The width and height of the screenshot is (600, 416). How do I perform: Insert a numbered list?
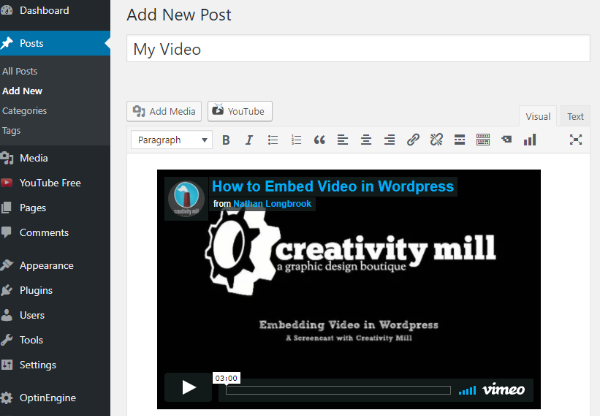point(296,140)
